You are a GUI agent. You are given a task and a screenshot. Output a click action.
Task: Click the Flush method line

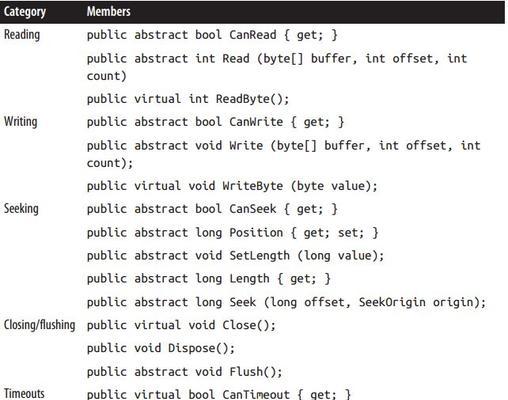point(184,372)
